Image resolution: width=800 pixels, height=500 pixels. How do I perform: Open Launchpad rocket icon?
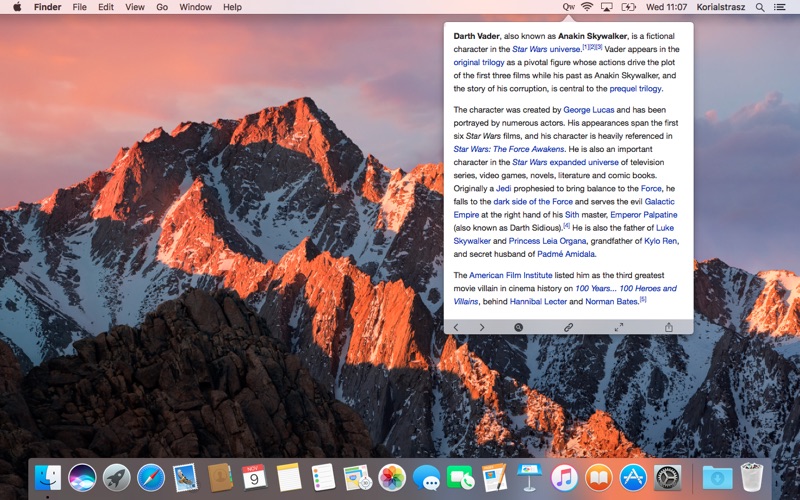pyautogui.click(x=116, y=478)
